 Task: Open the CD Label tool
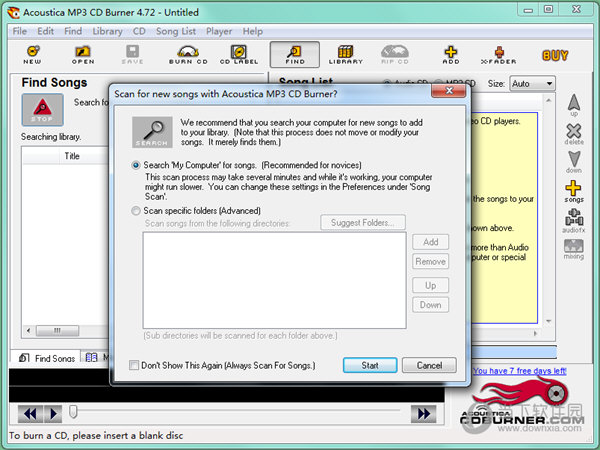pos(239,55)
